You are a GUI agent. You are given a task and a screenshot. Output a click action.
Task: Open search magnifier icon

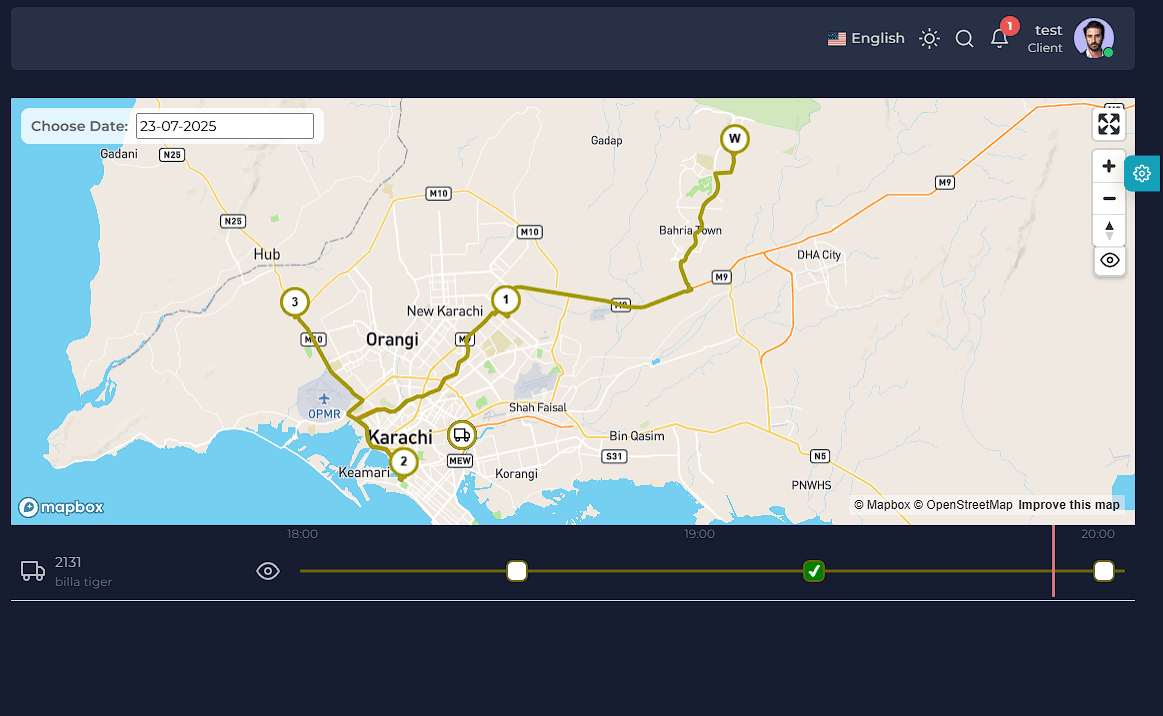(x=964, y=39)
